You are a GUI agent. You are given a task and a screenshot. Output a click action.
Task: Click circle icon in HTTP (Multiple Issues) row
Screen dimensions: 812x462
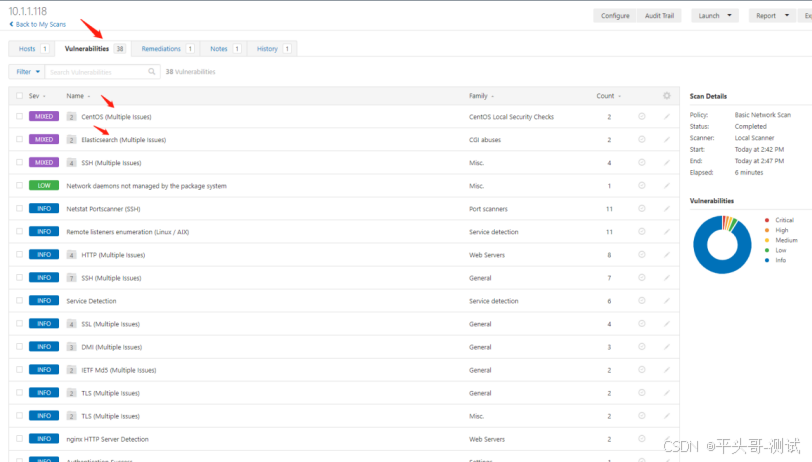(642, 254)
